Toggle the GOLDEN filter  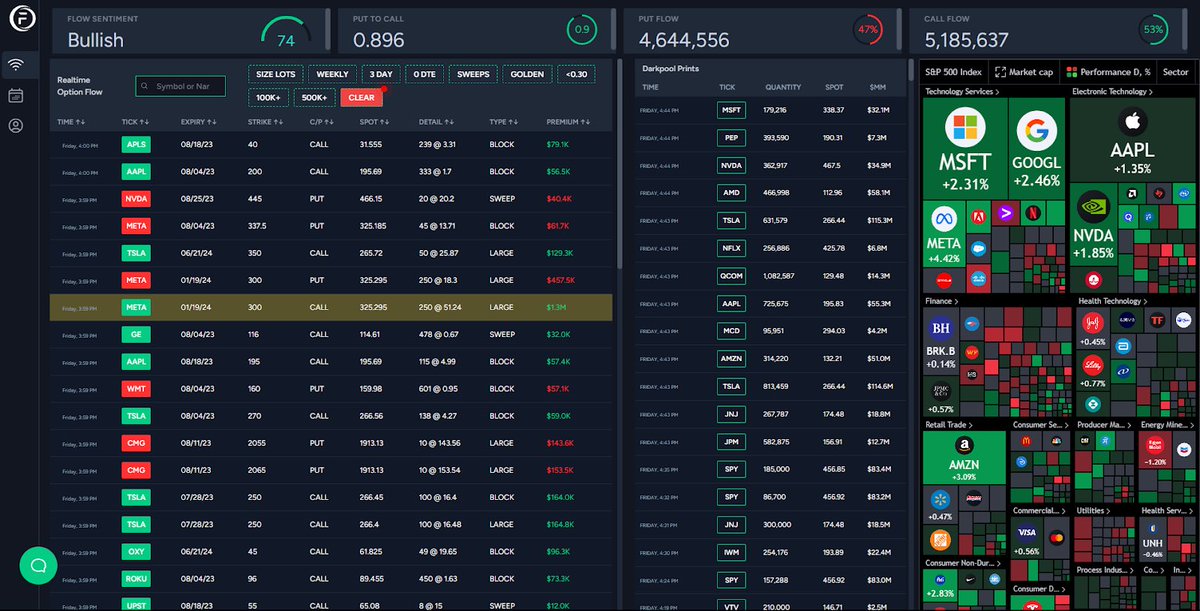pyautogui.click(x=527, y=74)
